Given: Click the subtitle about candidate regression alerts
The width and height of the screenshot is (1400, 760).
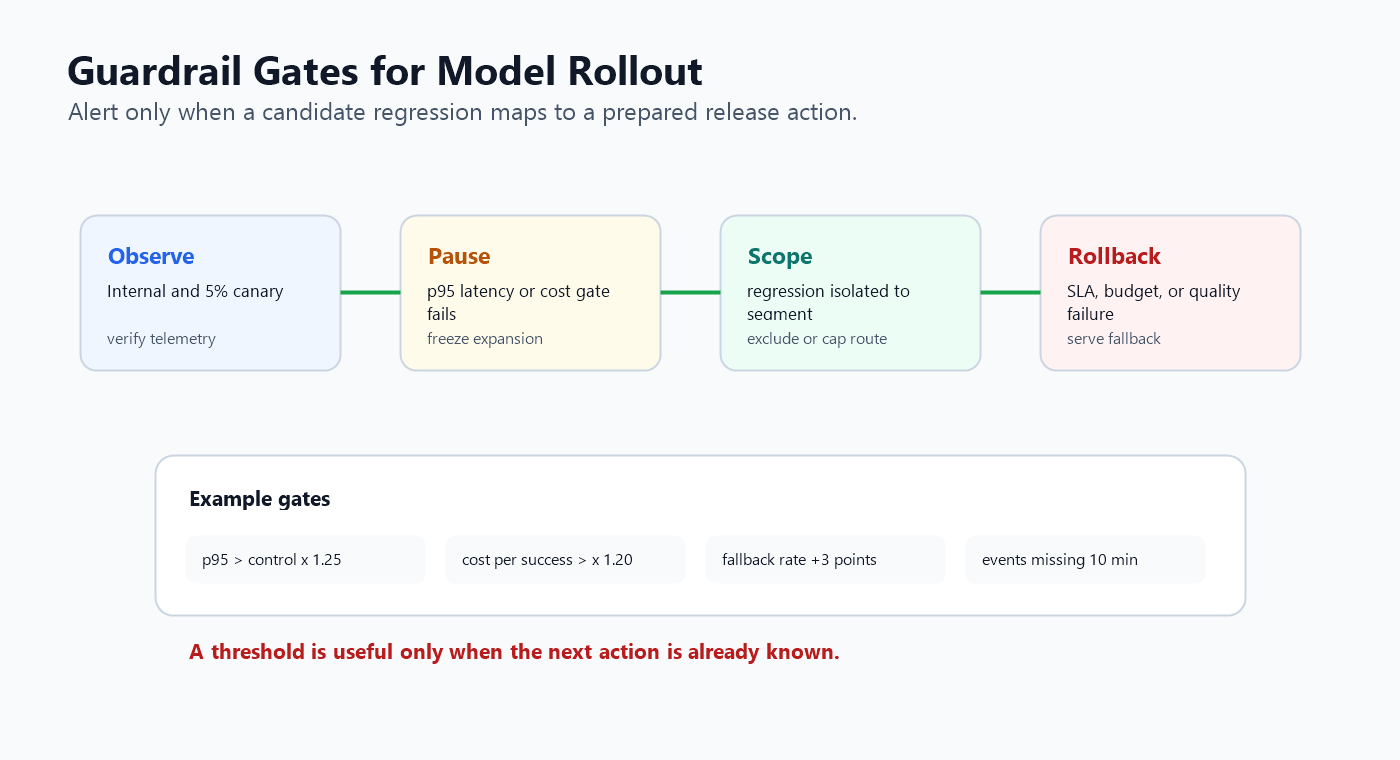Looking at the screenshot, I should pyautogui.click(x=463, y=112).
